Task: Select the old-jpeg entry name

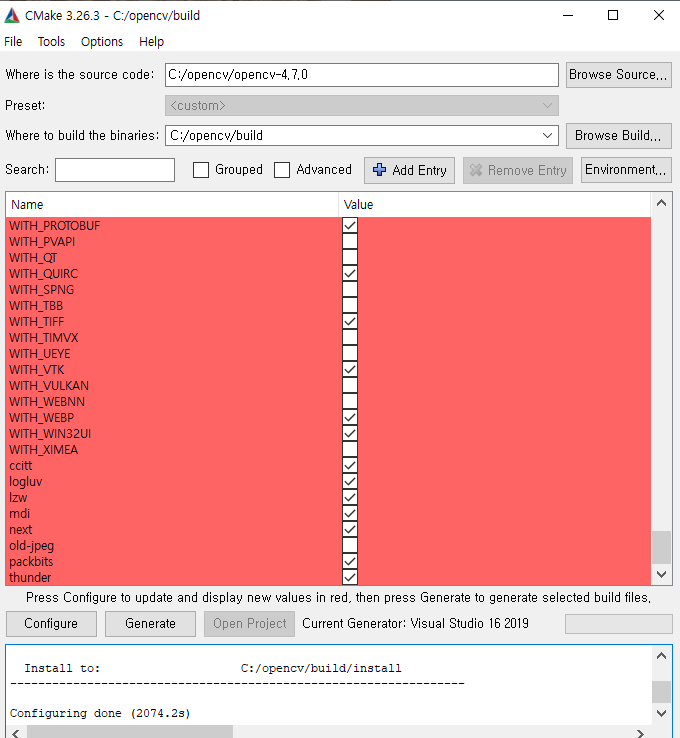Action: 32,546
